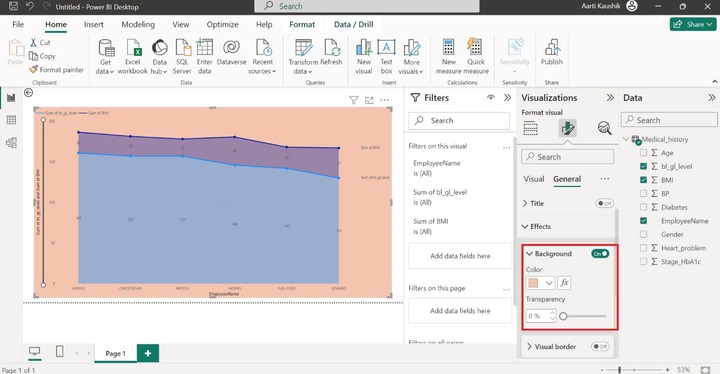Collapse the Data pane

point(712,97)
